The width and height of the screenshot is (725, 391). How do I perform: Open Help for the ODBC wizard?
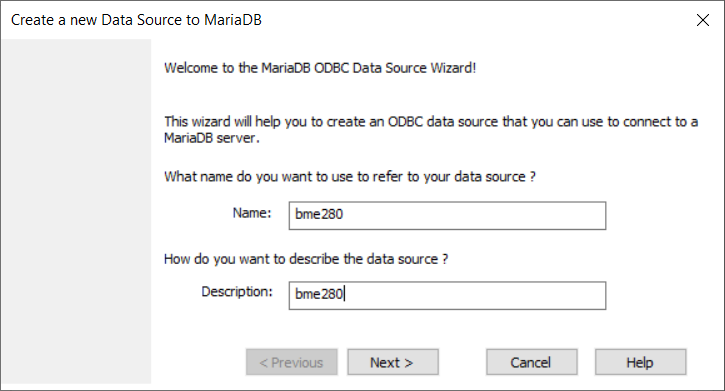(640, 362)
